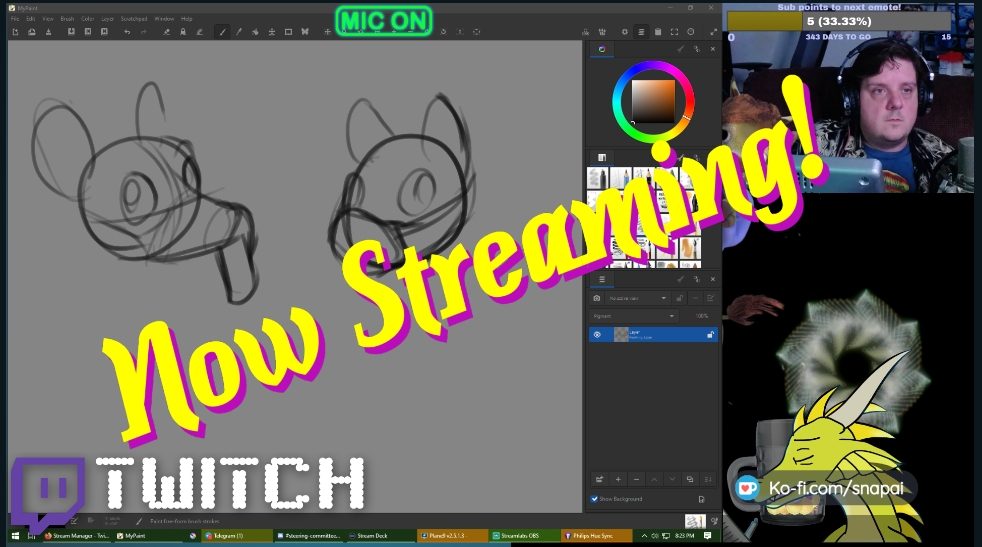Switch to the color wheel panel tab

pyautogui.click(x=602, y=49)
